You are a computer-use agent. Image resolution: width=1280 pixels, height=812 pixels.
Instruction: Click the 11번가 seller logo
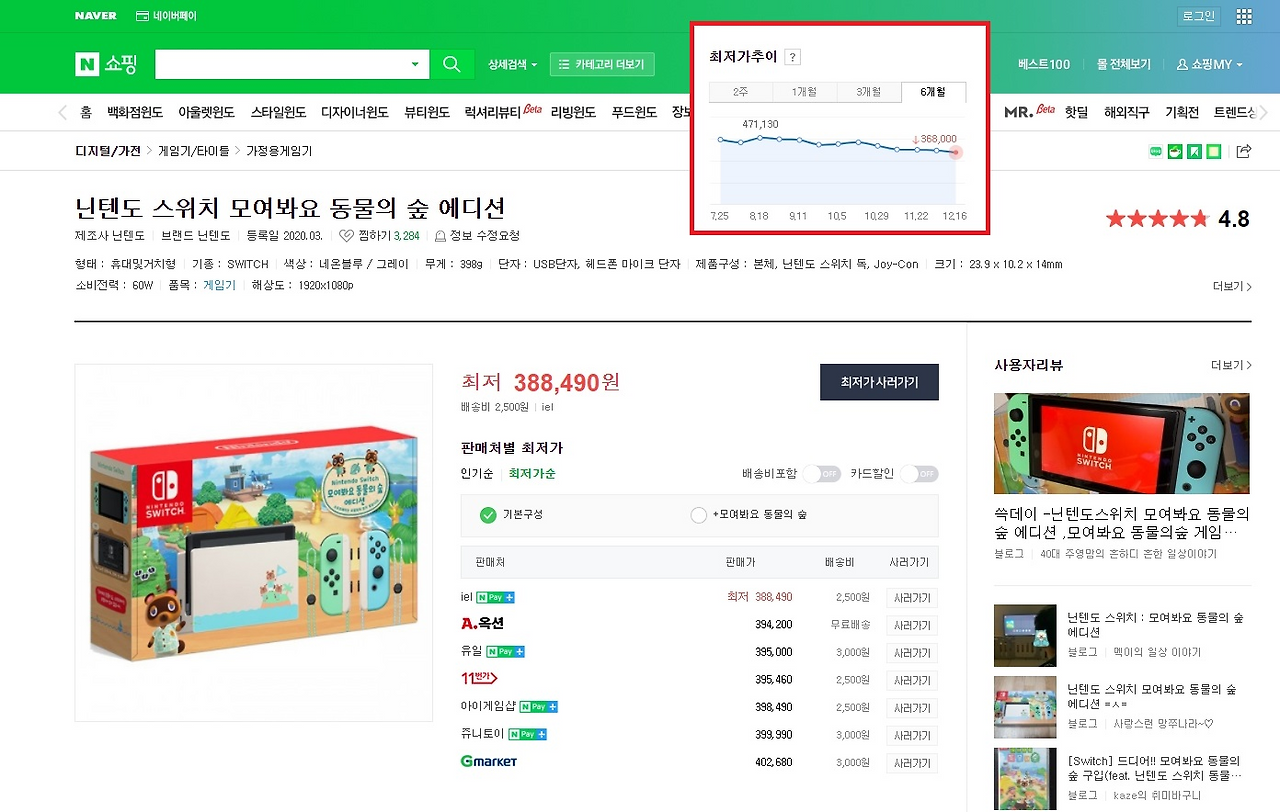pos(478,679)
